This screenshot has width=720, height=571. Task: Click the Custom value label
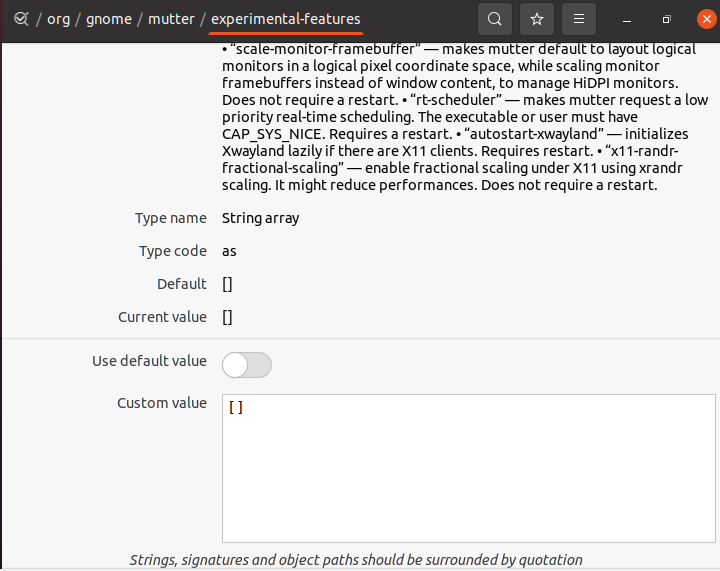click(x=162, y=403)
